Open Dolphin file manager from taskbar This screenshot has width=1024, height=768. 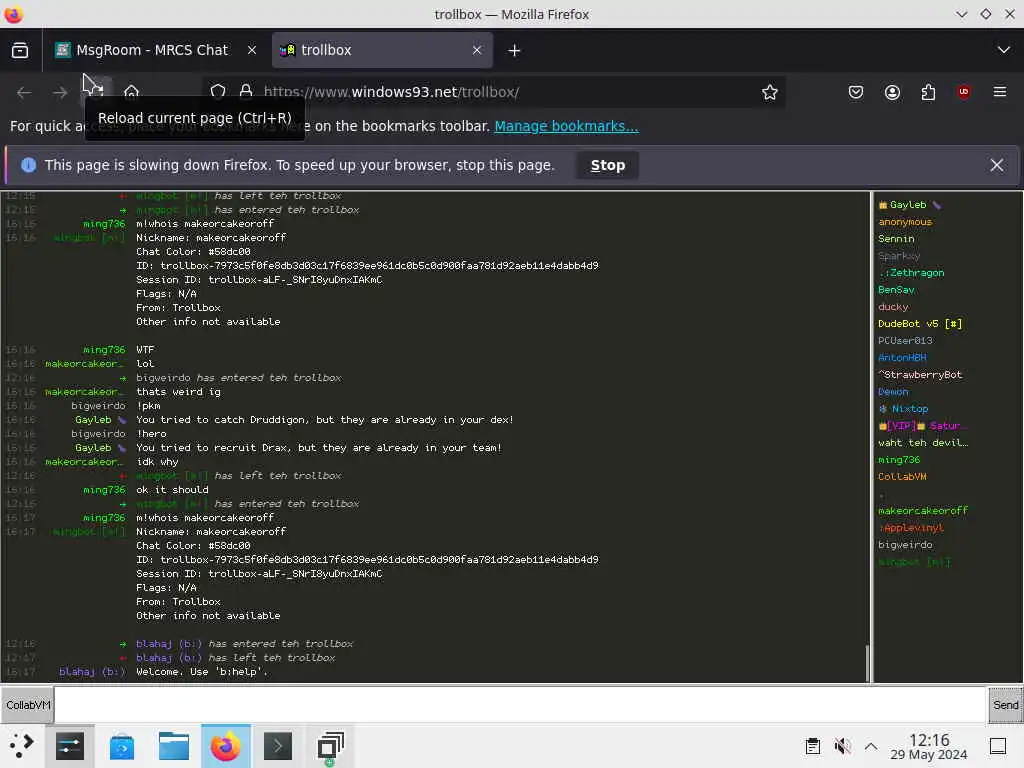(x=174, y=746)
